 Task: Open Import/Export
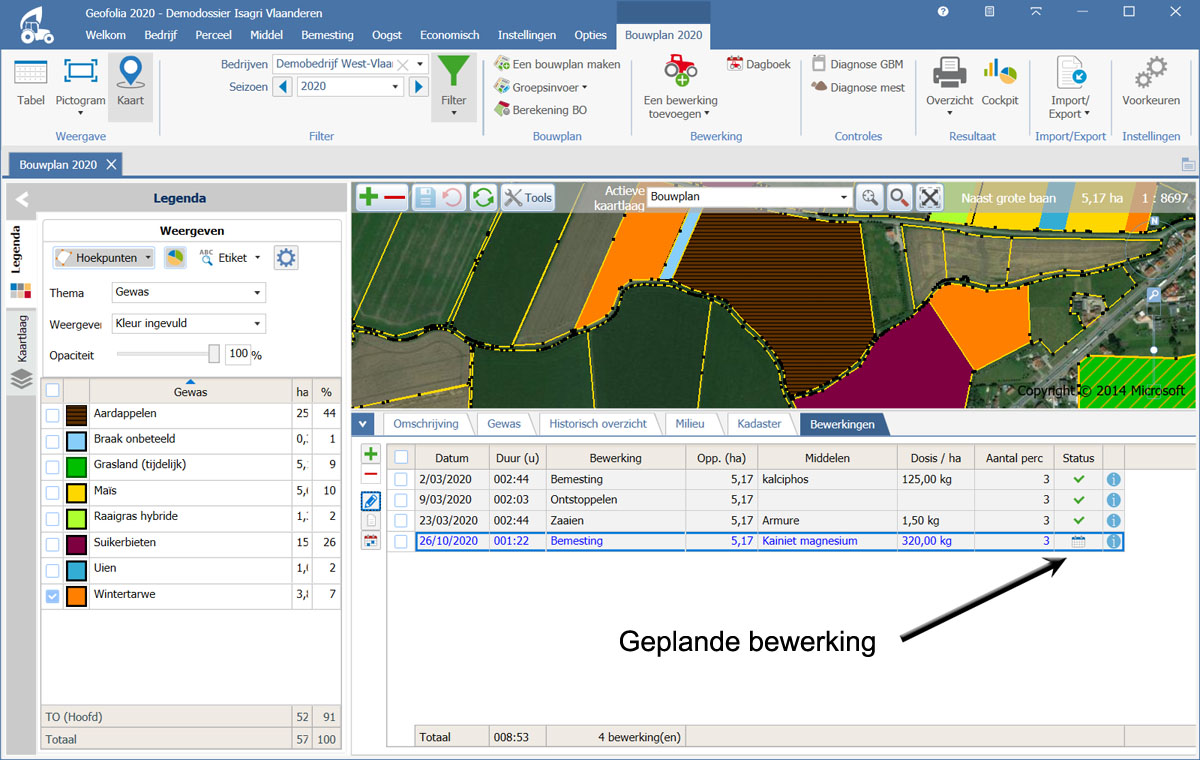click(1070, 85)
